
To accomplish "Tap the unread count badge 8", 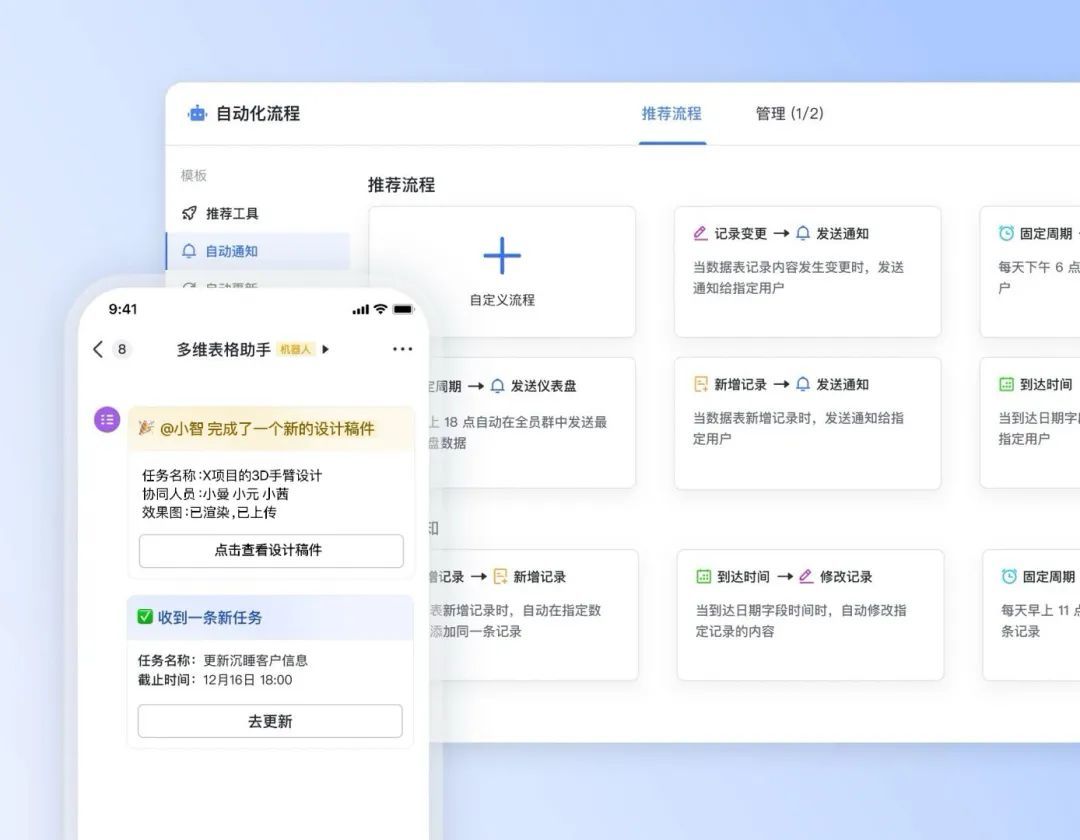I will coord(122,349).
